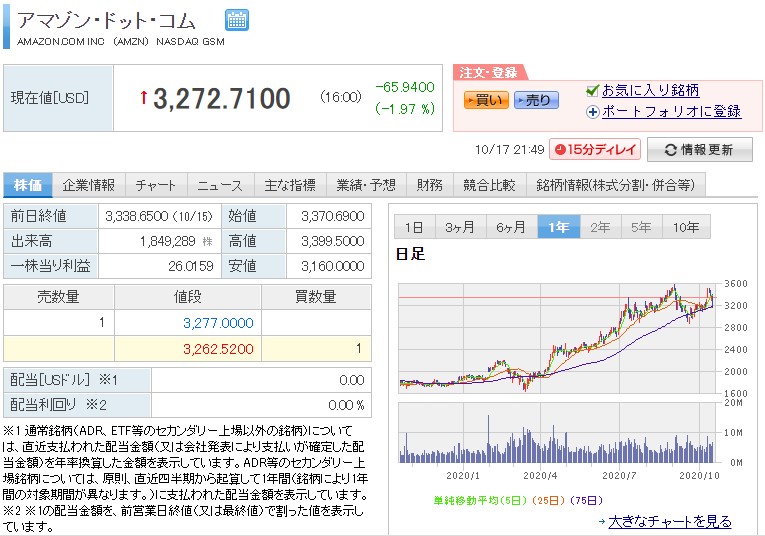Open the 大きなチャートを見る link
This screenshot has width=765, height=536.
(x=670, y=521)
